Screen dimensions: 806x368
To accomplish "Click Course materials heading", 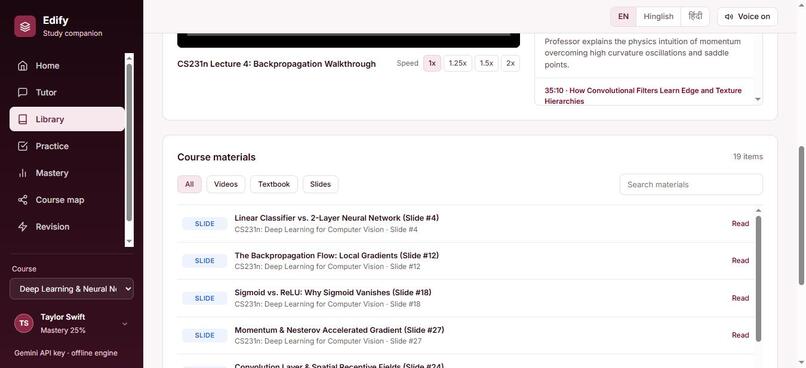I will [216, 157].
